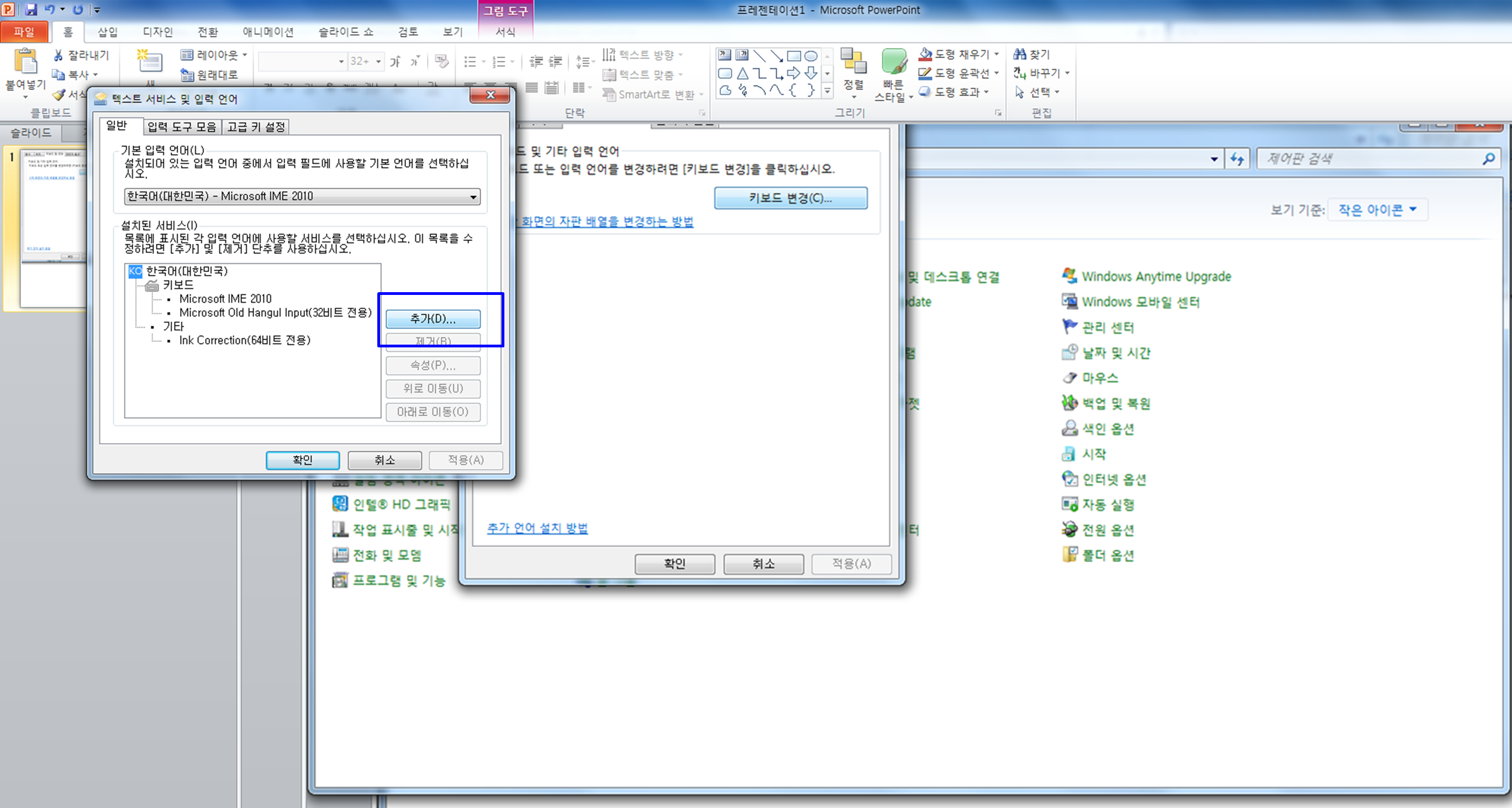Open 화면의 자판 배열을 변경하는 방법 link

click(607, 222)
